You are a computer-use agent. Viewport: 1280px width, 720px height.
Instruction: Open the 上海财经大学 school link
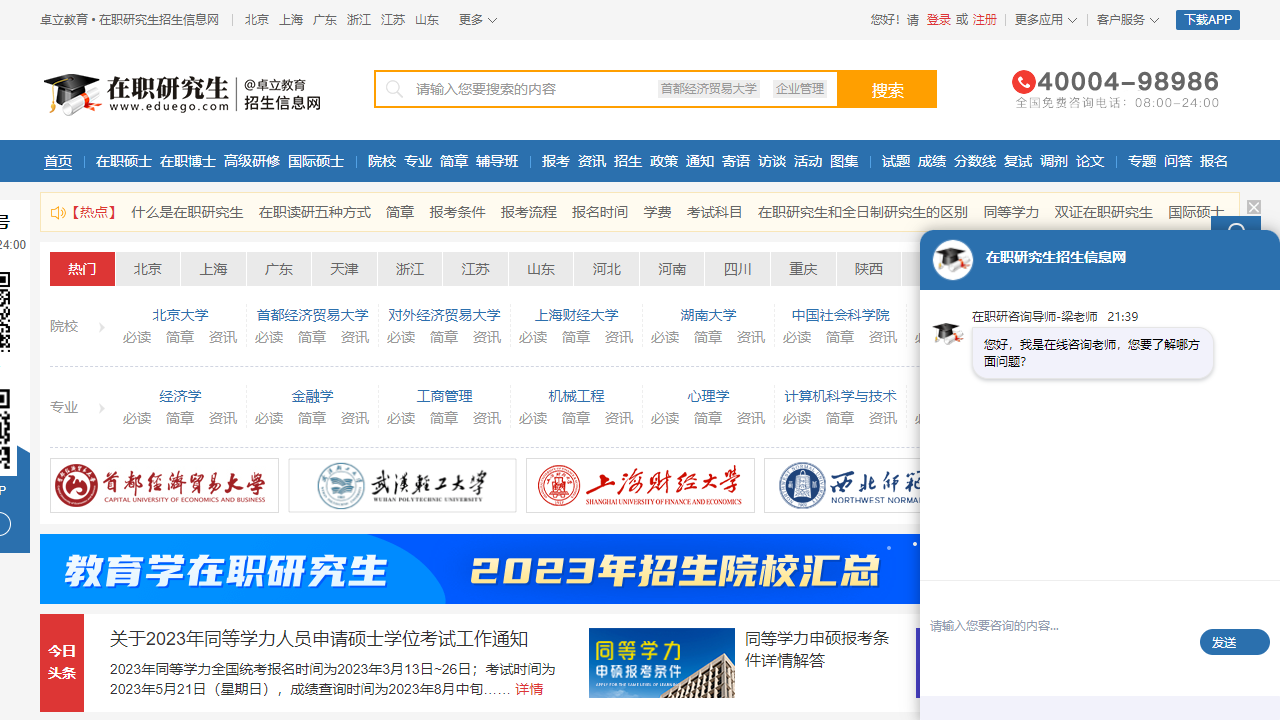[576, 315]
